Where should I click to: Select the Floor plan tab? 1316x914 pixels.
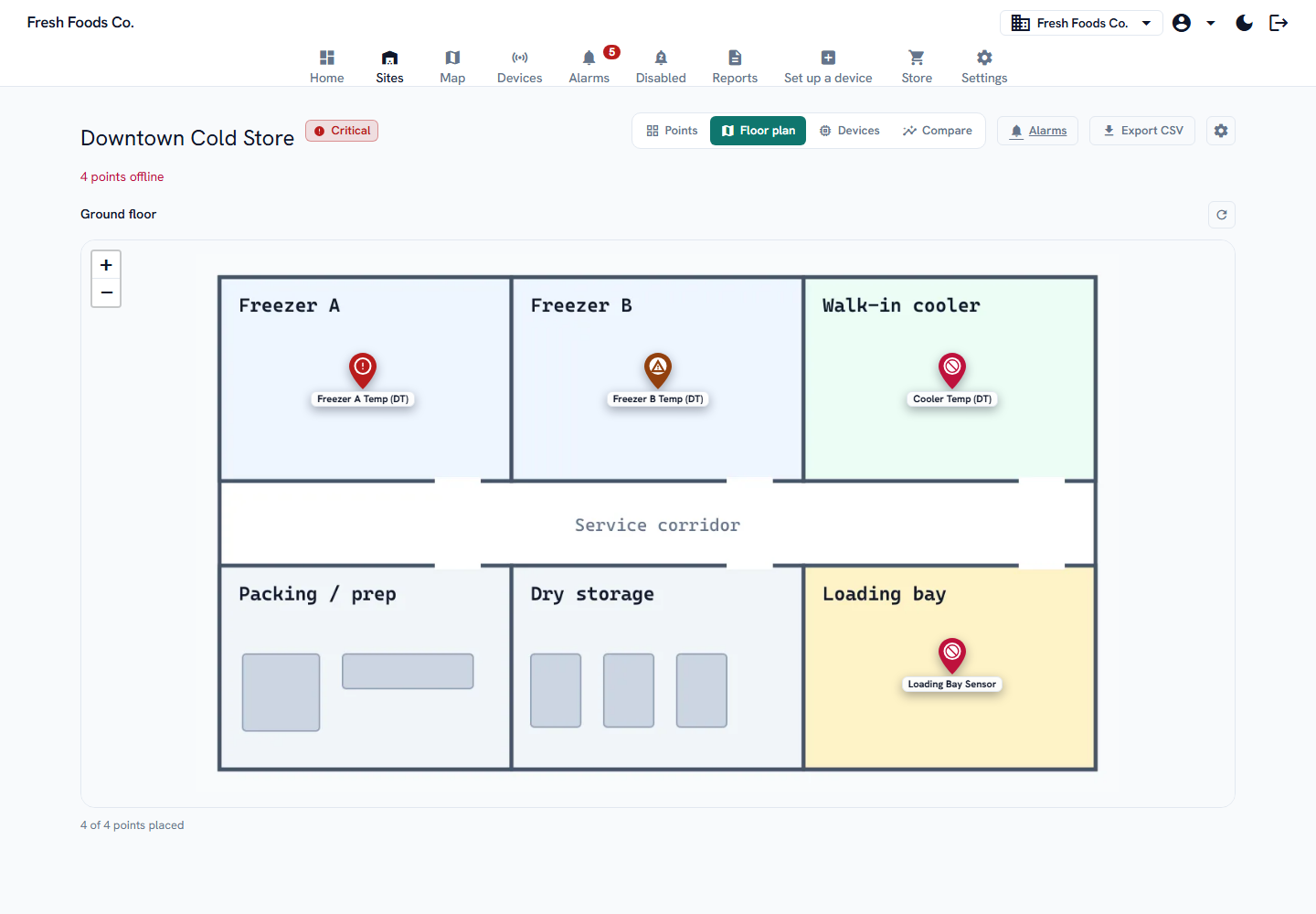tap(758, 131)
